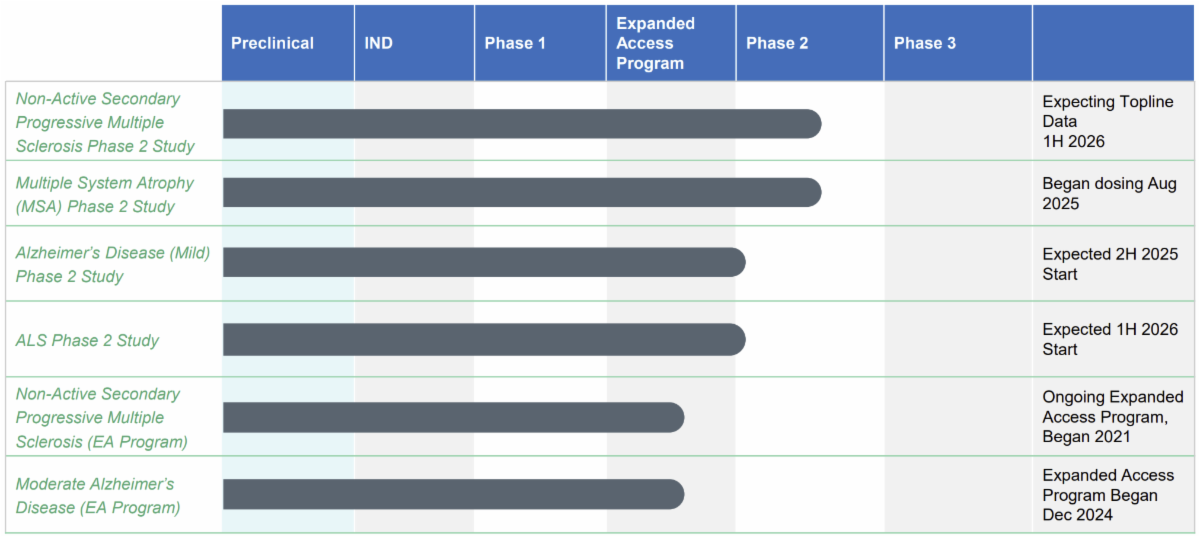Click the MSA Phase 2 Study progress bar

520,192
